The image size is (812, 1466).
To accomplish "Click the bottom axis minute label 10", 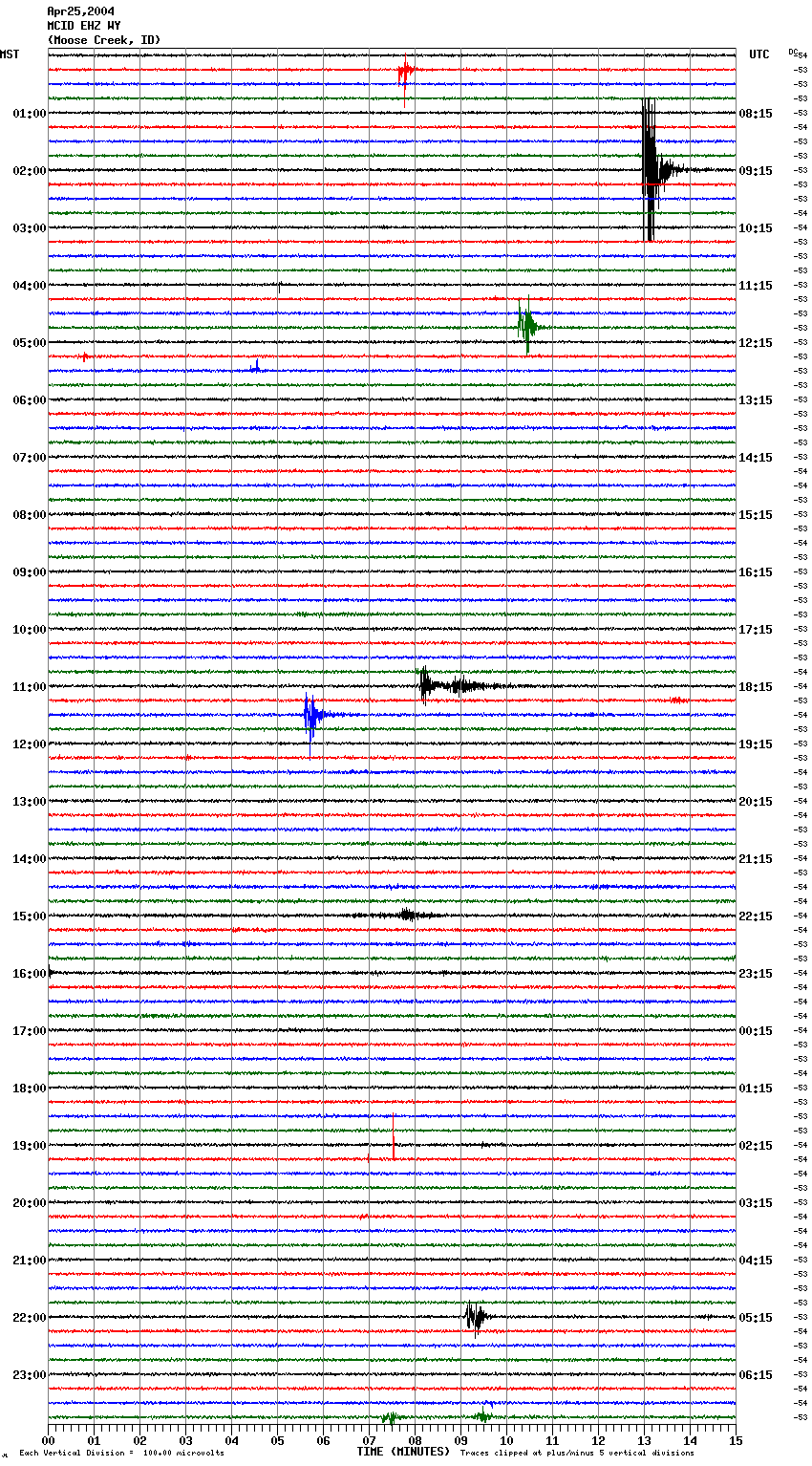I will [x=506, y=1440].
